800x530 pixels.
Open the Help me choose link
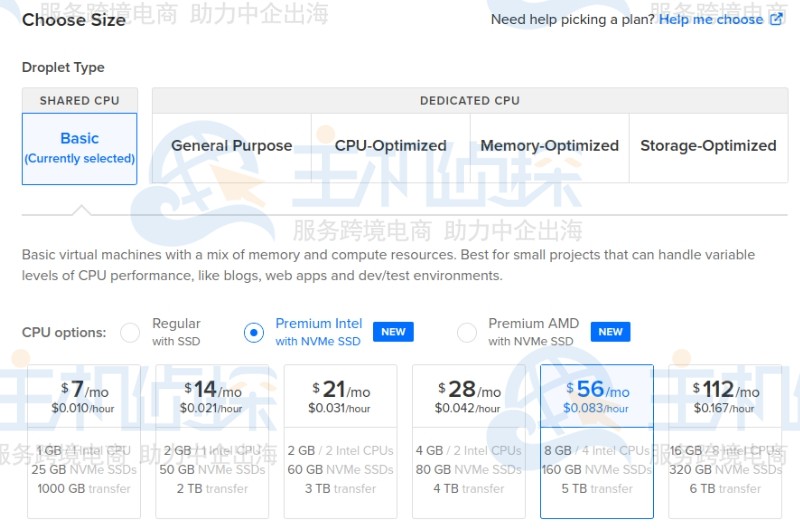[x=711, y=20]
